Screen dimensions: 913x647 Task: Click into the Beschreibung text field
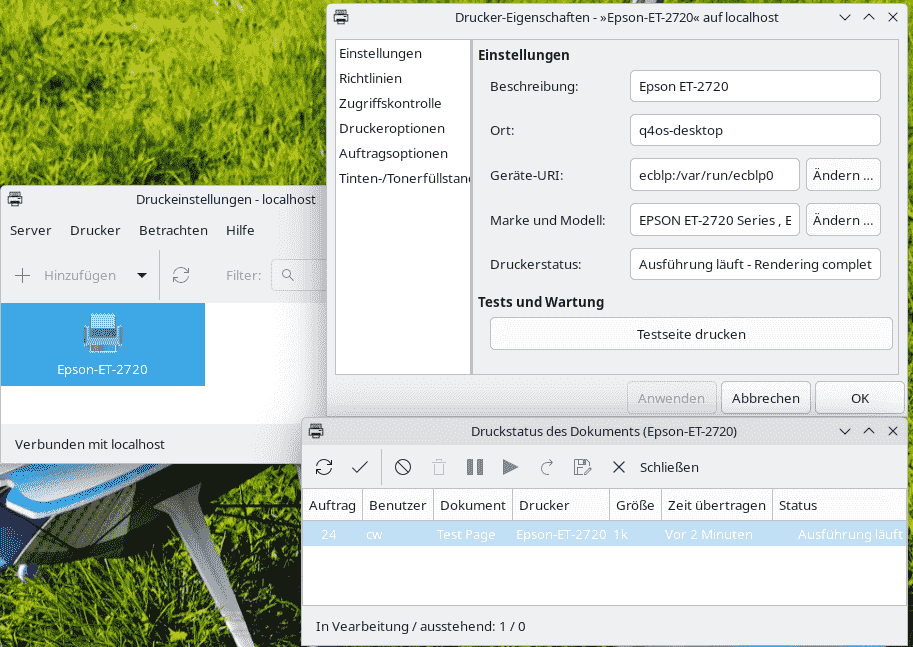[755, 86]
